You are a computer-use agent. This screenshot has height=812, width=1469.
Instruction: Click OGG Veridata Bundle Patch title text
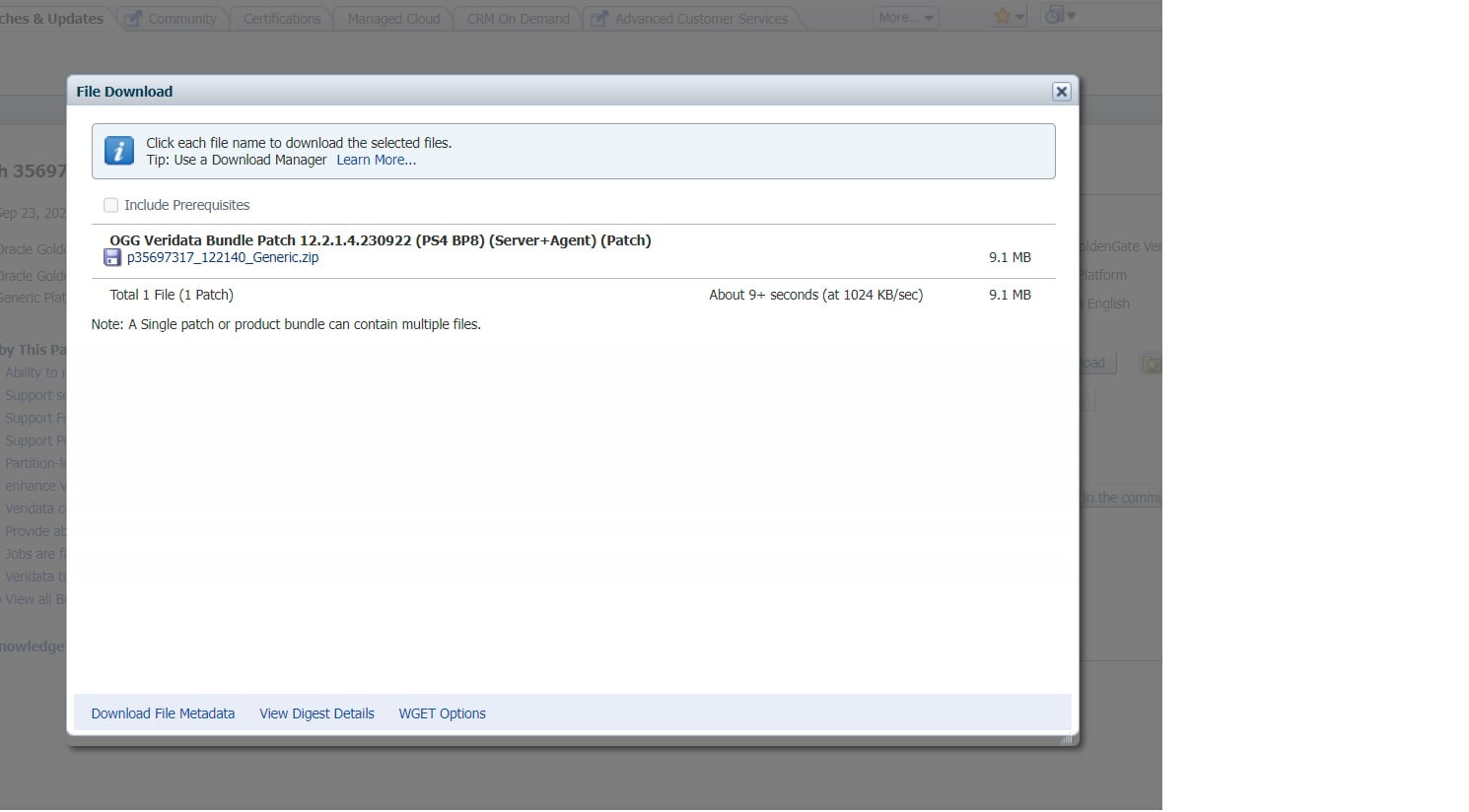(x=381, y=240)
